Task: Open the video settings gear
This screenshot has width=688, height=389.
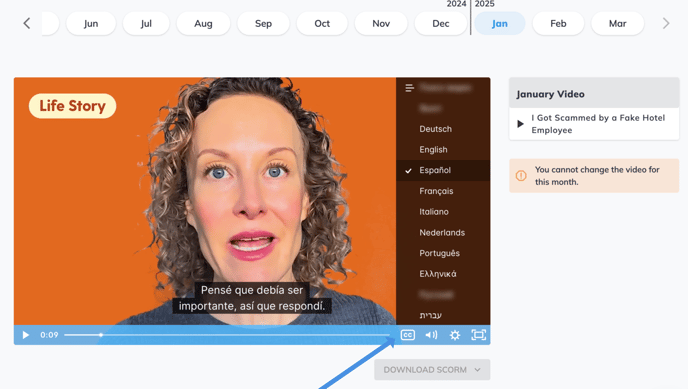Action: [x=455, y=335]
